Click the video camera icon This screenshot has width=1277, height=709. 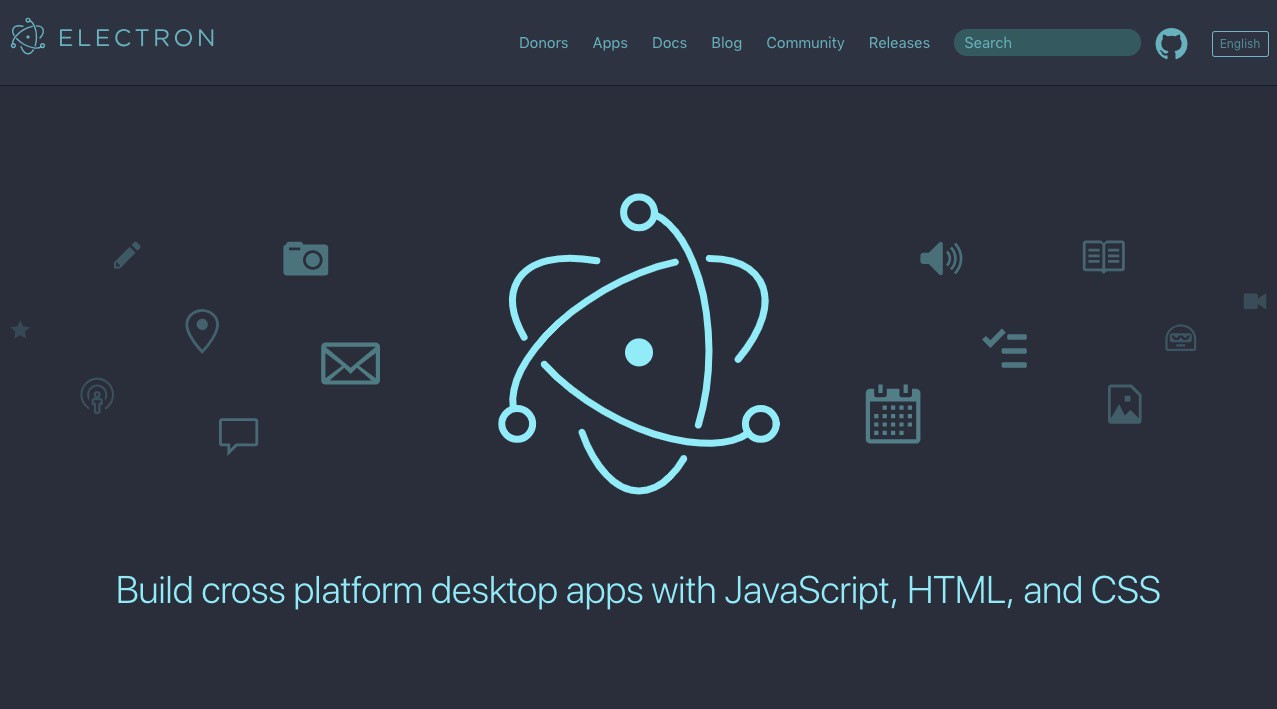click(1255, 301)
